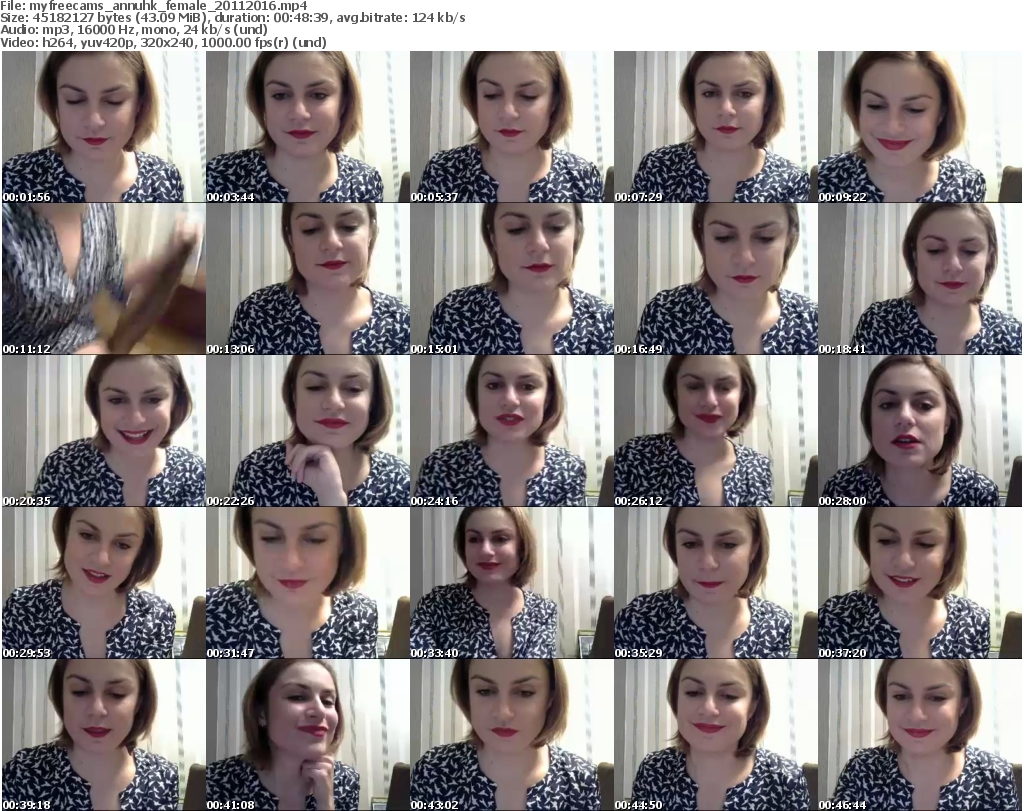Click the last thumbnail at 00:46:44

pos(920,735)
